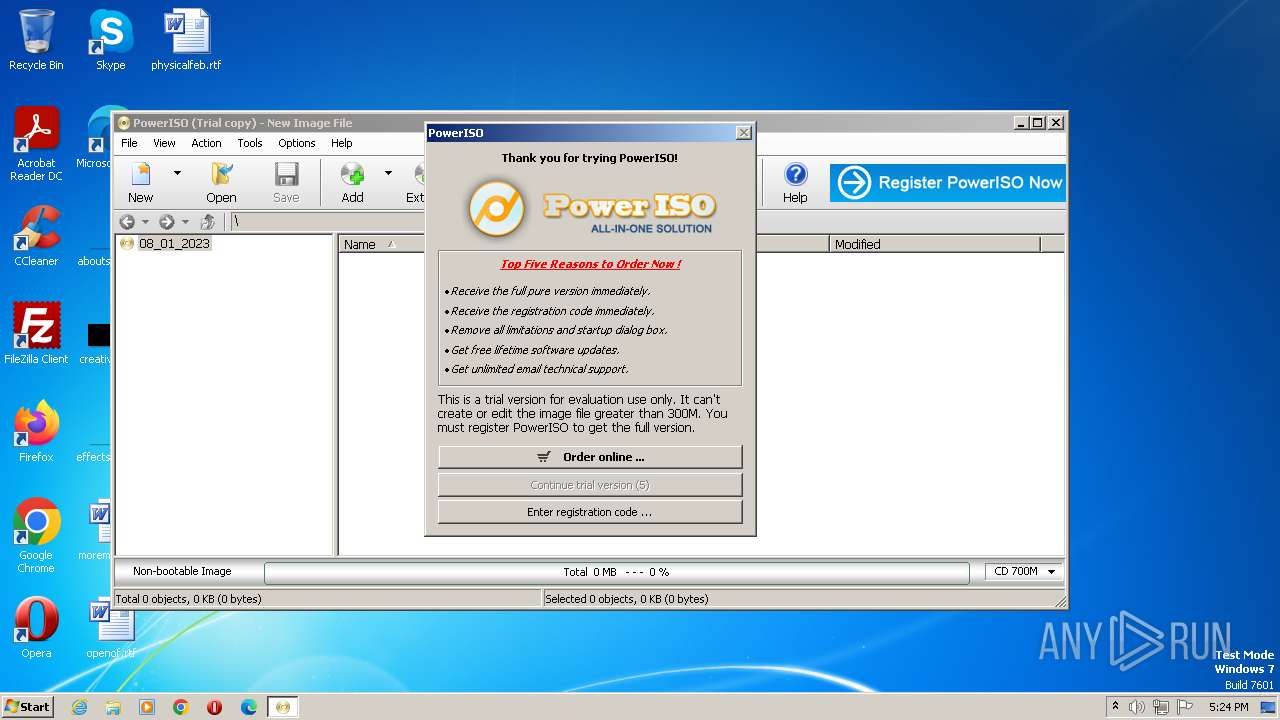The image size is (1280, 720).
Task: Click the Save toolbar icon
Action: coord(286,183)
